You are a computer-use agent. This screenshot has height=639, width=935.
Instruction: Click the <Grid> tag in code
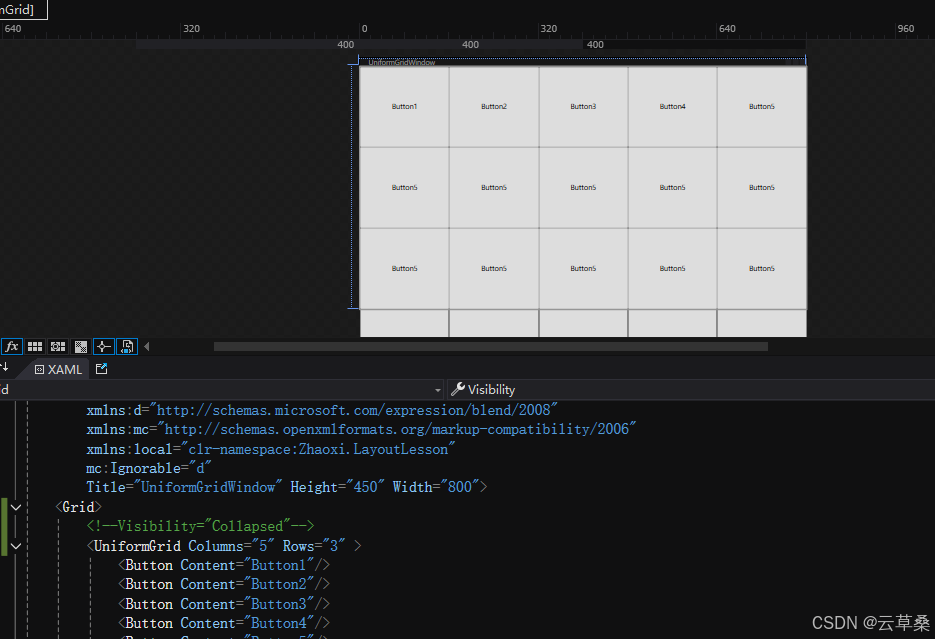pos(78,507)
